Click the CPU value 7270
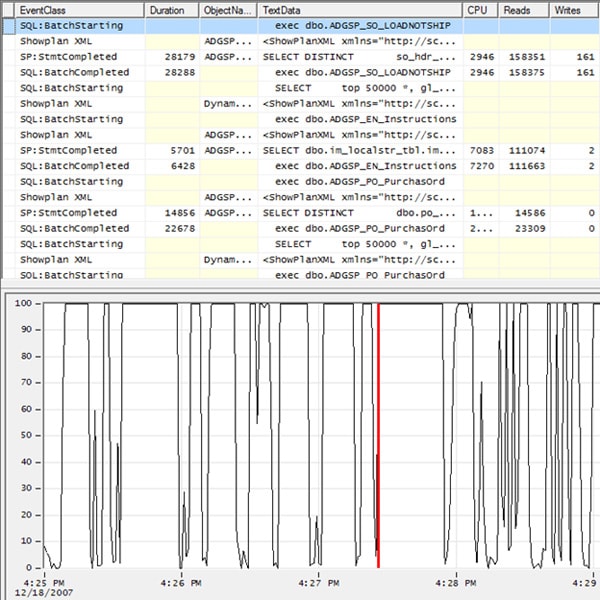The image size is (600, 600). (482, 166)
